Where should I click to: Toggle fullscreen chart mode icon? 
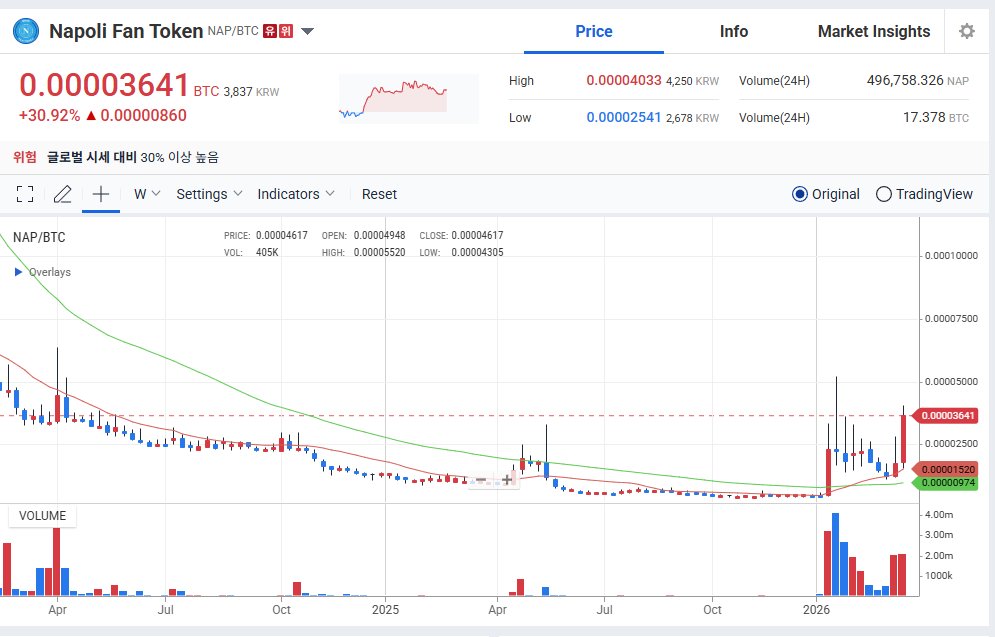pyautogui.click(x=25, y=194)
